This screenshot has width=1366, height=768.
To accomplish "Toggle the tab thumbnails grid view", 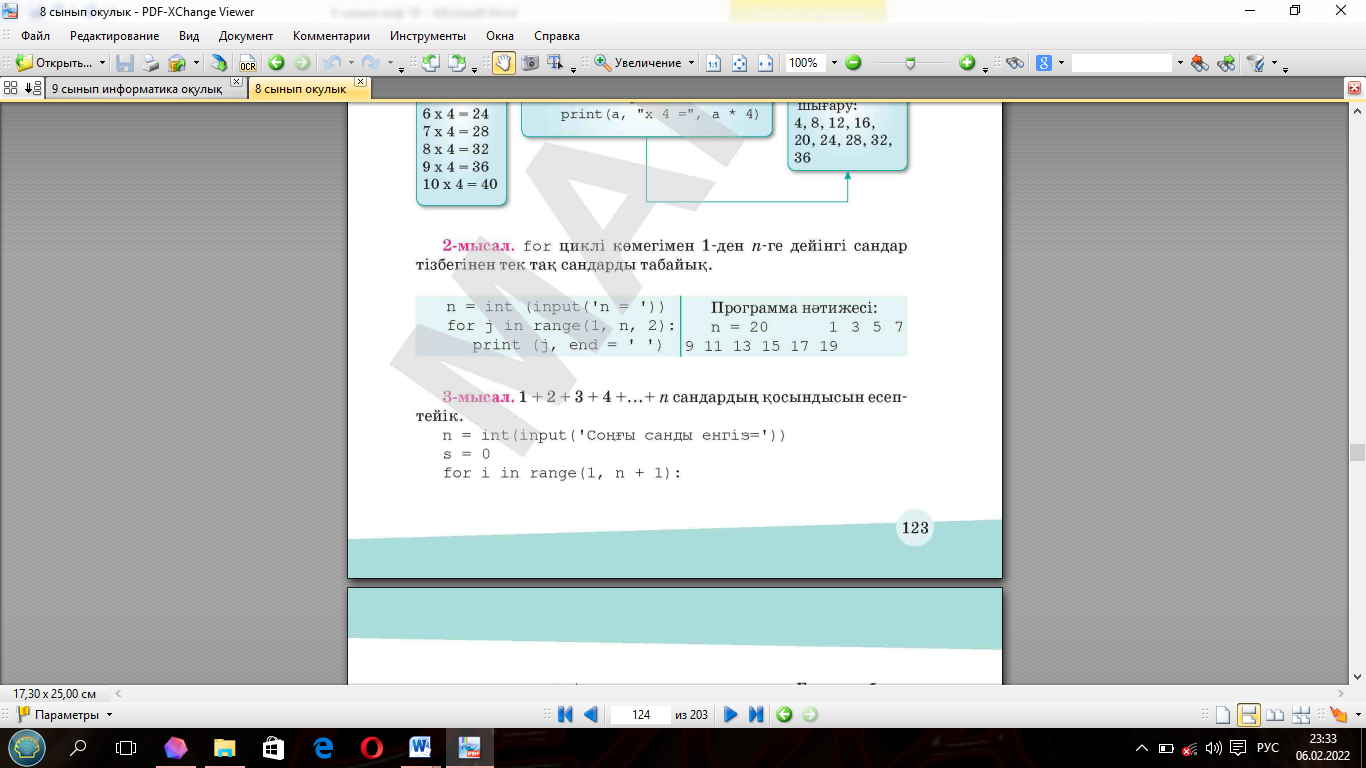I will click(x=11, y=88).
